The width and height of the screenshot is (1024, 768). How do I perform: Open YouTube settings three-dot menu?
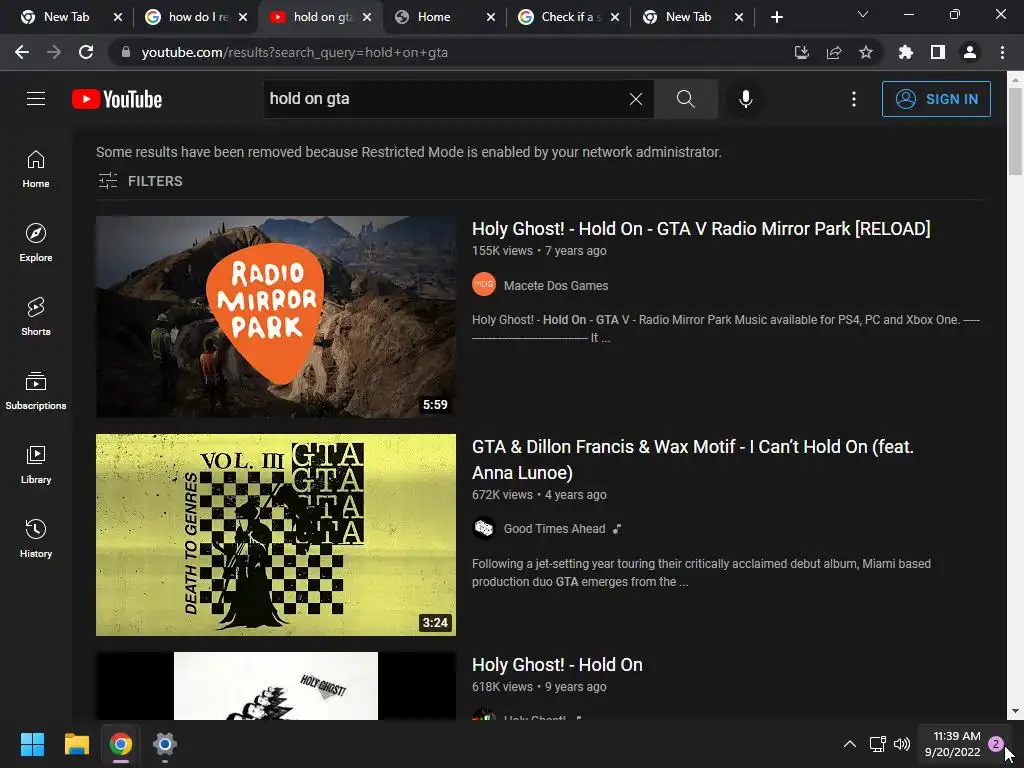click(x=854, y=99)
